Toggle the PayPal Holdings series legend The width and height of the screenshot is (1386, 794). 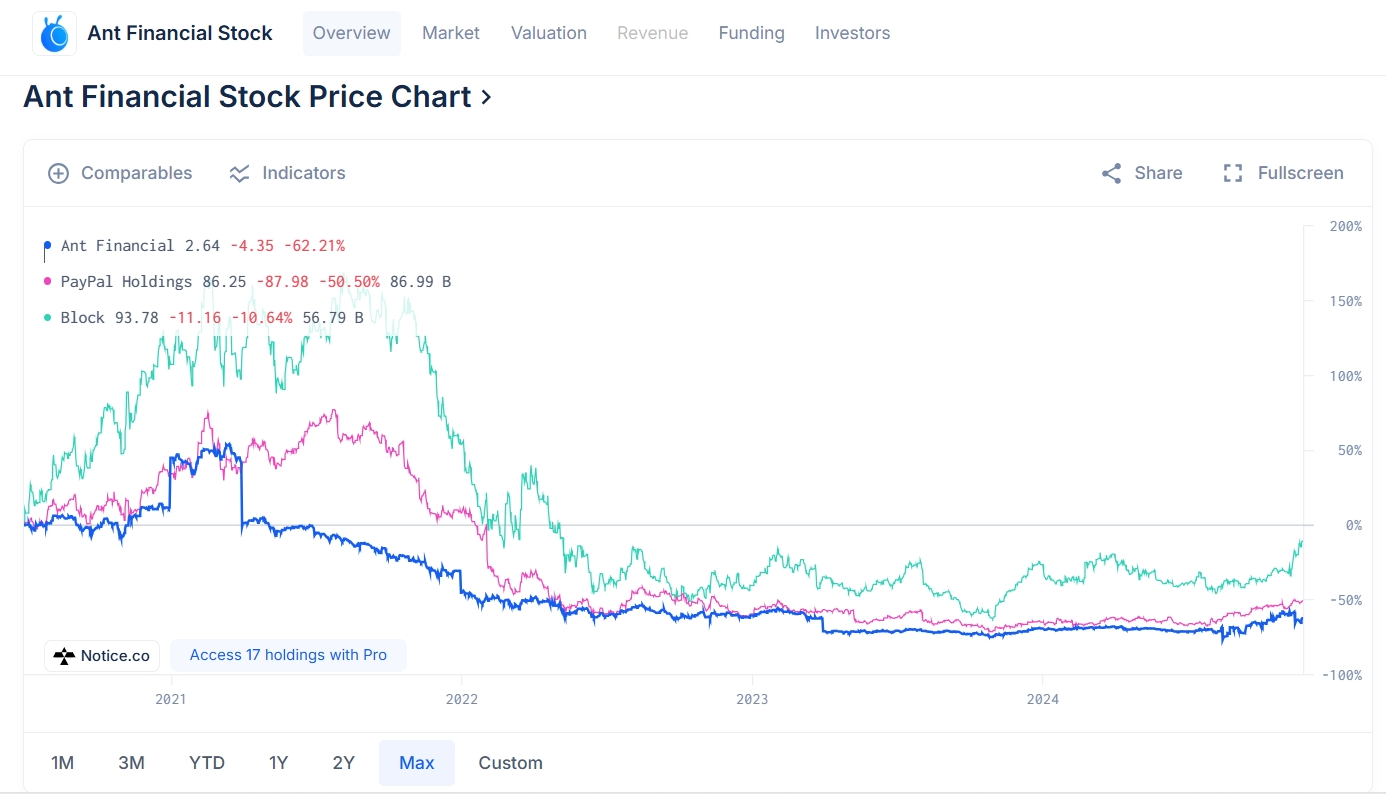tap(126, 282)
